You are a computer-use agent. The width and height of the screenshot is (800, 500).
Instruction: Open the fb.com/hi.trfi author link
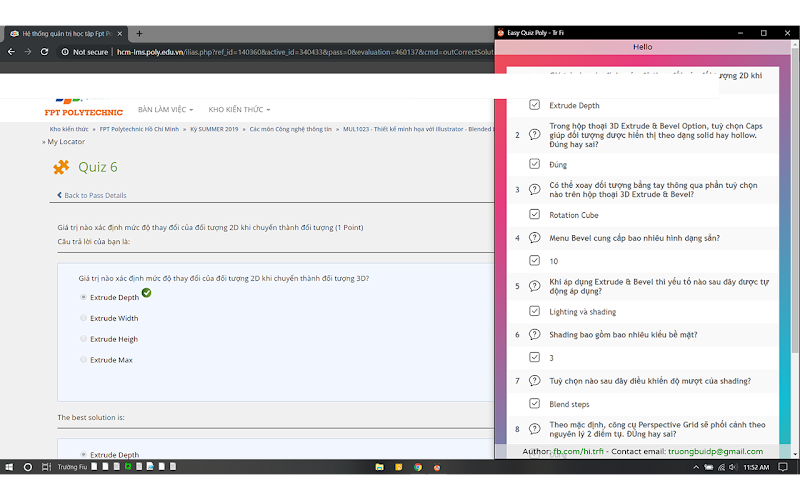(579, 451)
